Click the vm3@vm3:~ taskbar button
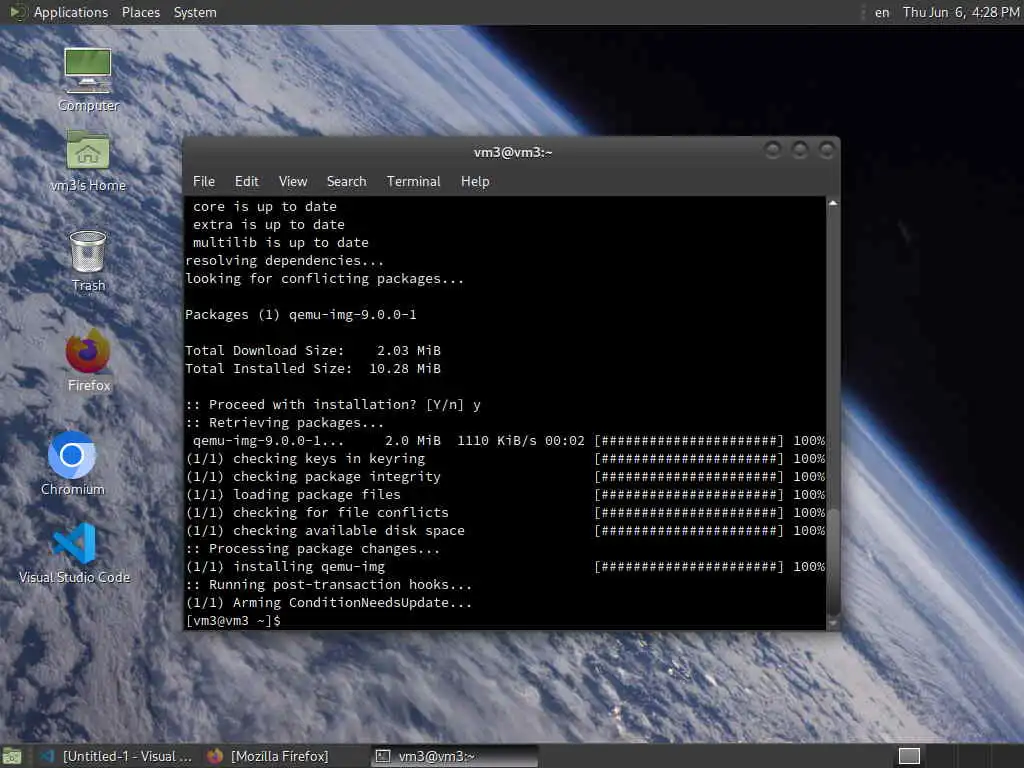This screenshot has height=768, width=1024. (455, 756)
